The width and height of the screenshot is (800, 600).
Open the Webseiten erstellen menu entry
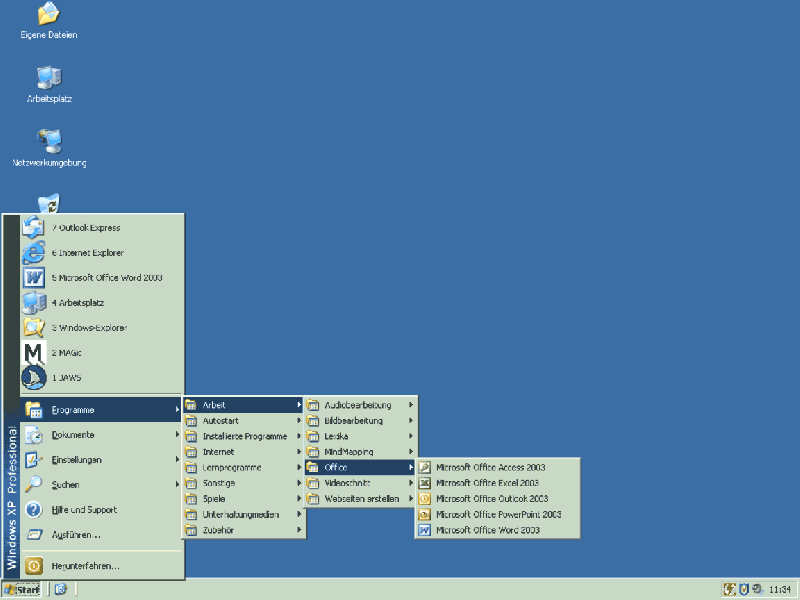click(x=360, y=499)
